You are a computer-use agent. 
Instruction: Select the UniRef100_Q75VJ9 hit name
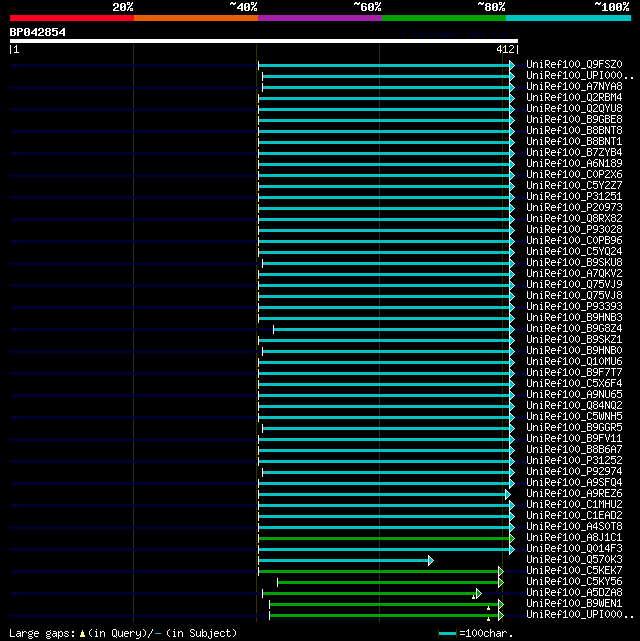(574, 285)
